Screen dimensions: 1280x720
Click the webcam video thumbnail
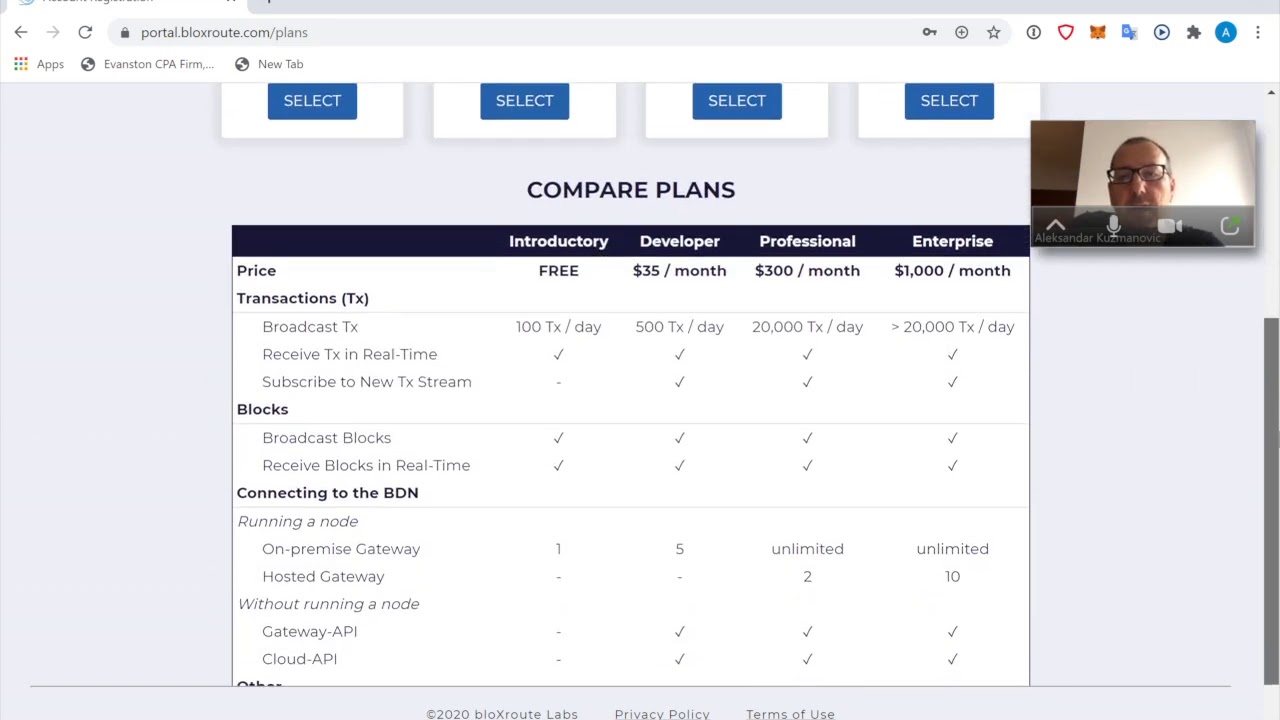(1143, 183)
